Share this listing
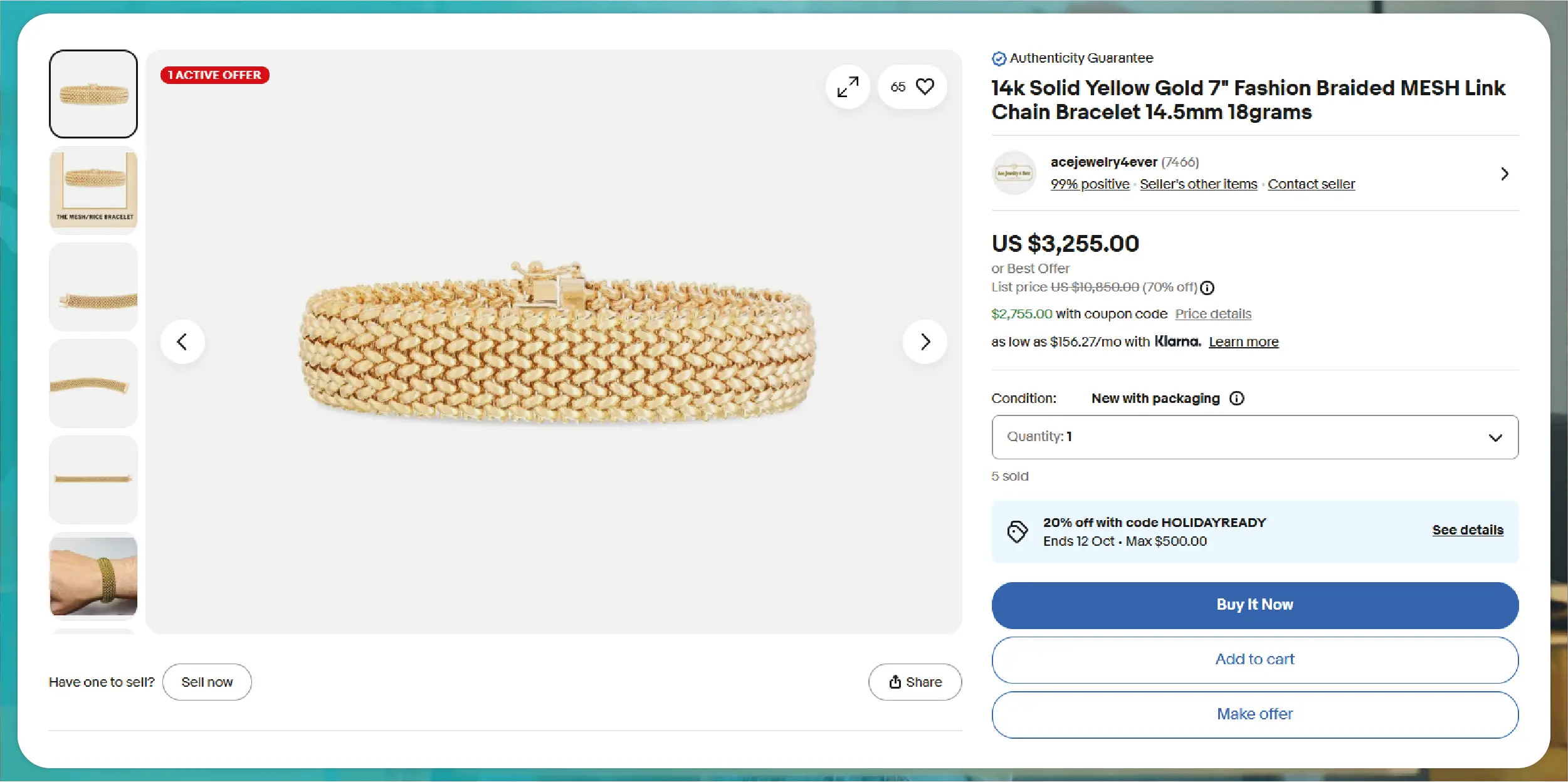 [x=915, y=682]
